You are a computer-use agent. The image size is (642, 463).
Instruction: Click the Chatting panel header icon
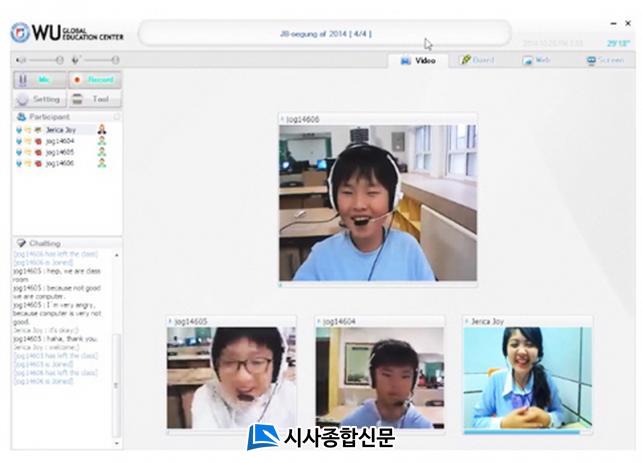coord(20,243)
